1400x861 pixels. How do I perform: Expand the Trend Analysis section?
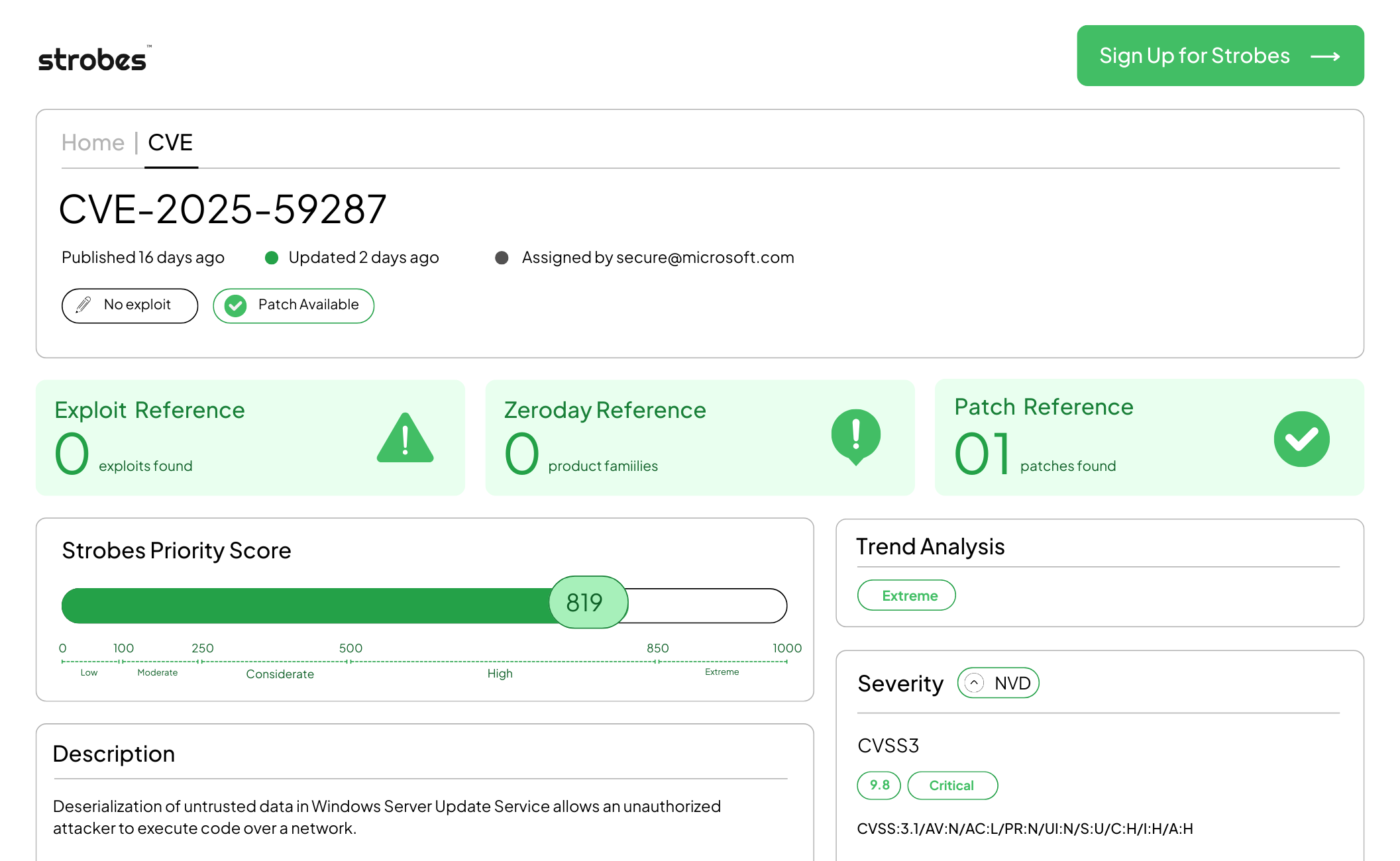tap(931, 547)
